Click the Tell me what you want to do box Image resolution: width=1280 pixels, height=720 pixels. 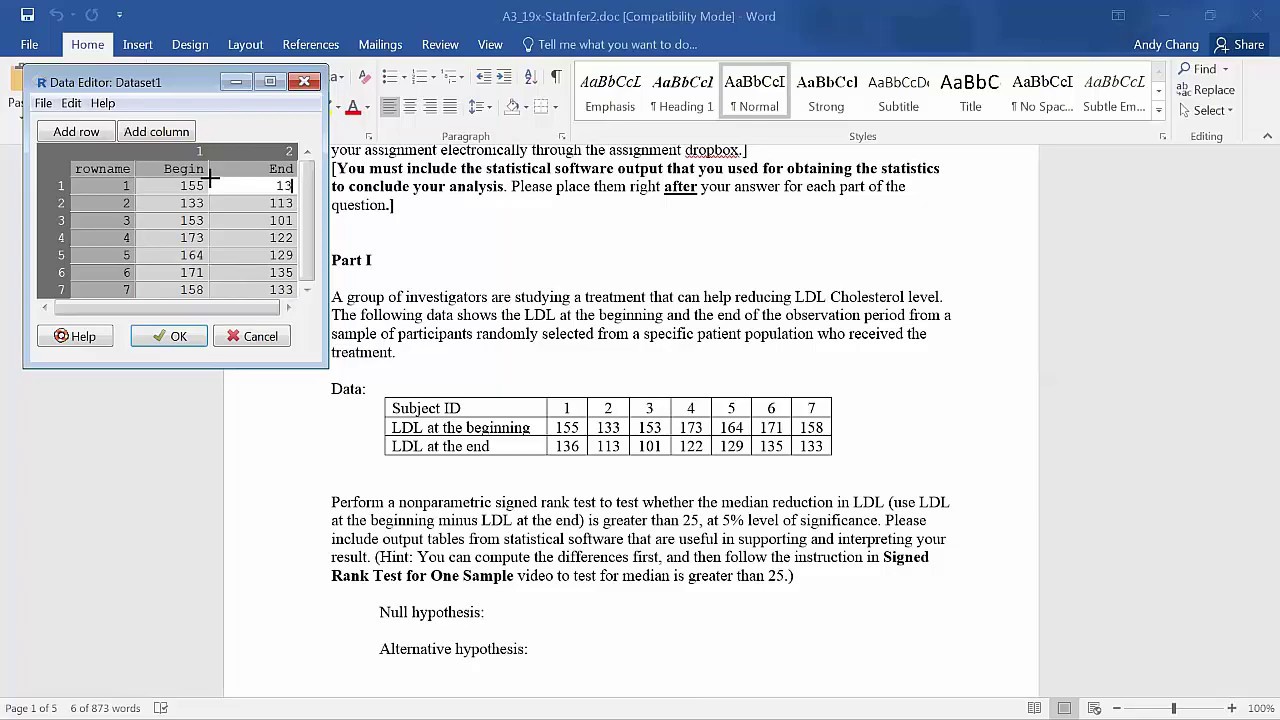(610, 44)
